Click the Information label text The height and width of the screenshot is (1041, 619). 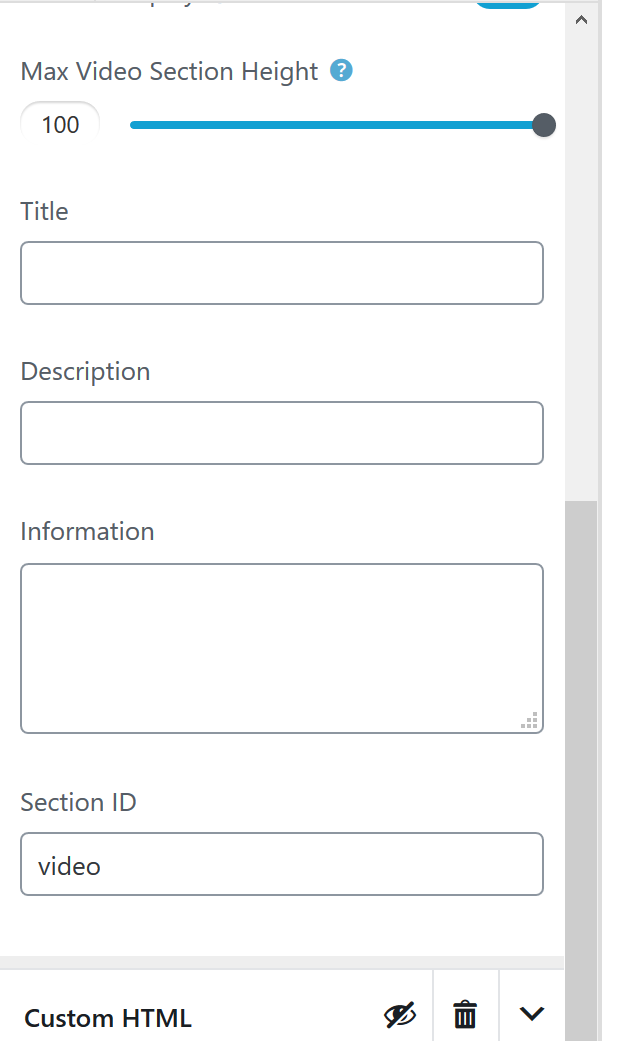(x=87, y=531)
